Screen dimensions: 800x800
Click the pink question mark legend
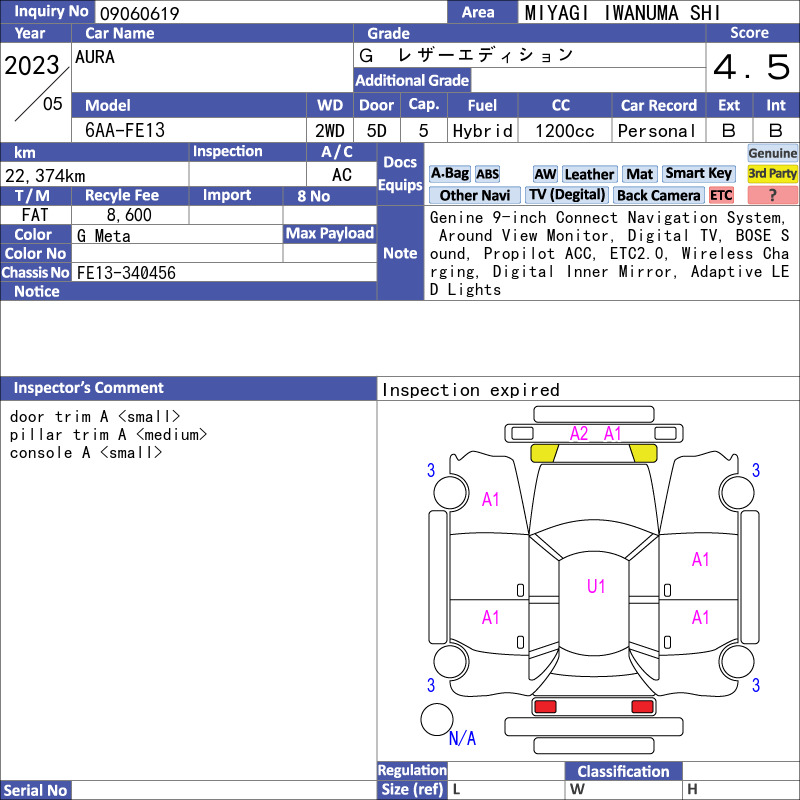pyautogui.click(x=772, y=195)
